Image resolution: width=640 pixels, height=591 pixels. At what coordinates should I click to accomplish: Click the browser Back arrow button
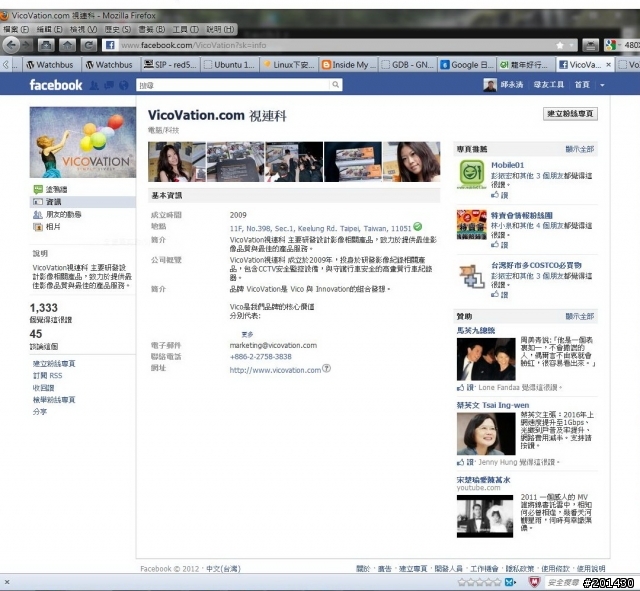[11, 45]
